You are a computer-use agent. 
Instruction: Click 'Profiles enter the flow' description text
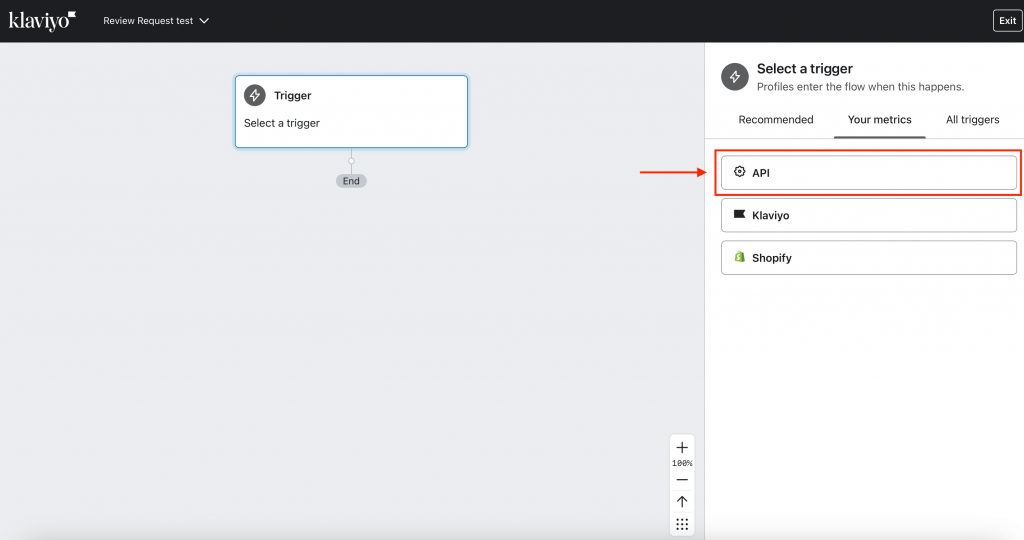tap(860, 87)
